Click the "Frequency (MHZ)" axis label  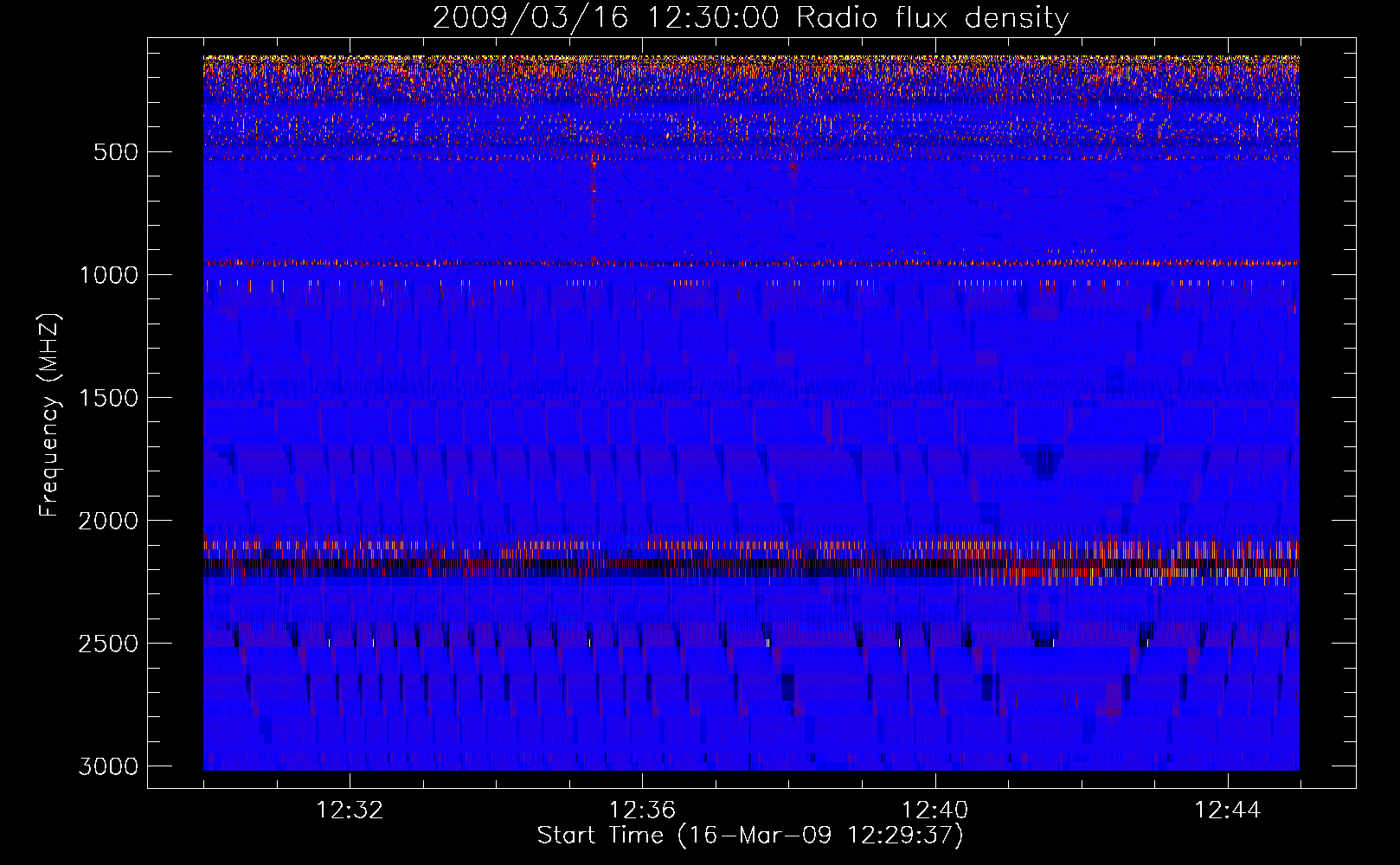click(50, 415)
